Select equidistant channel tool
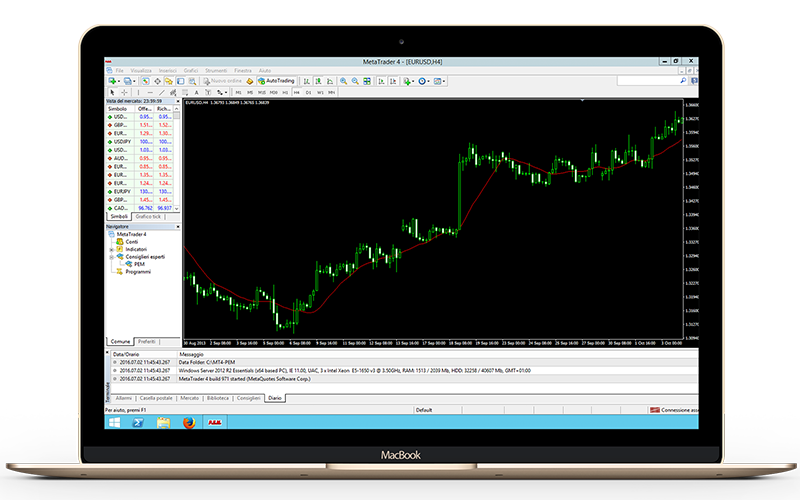Screen dimensions: 800x500 tap(173, 92)
